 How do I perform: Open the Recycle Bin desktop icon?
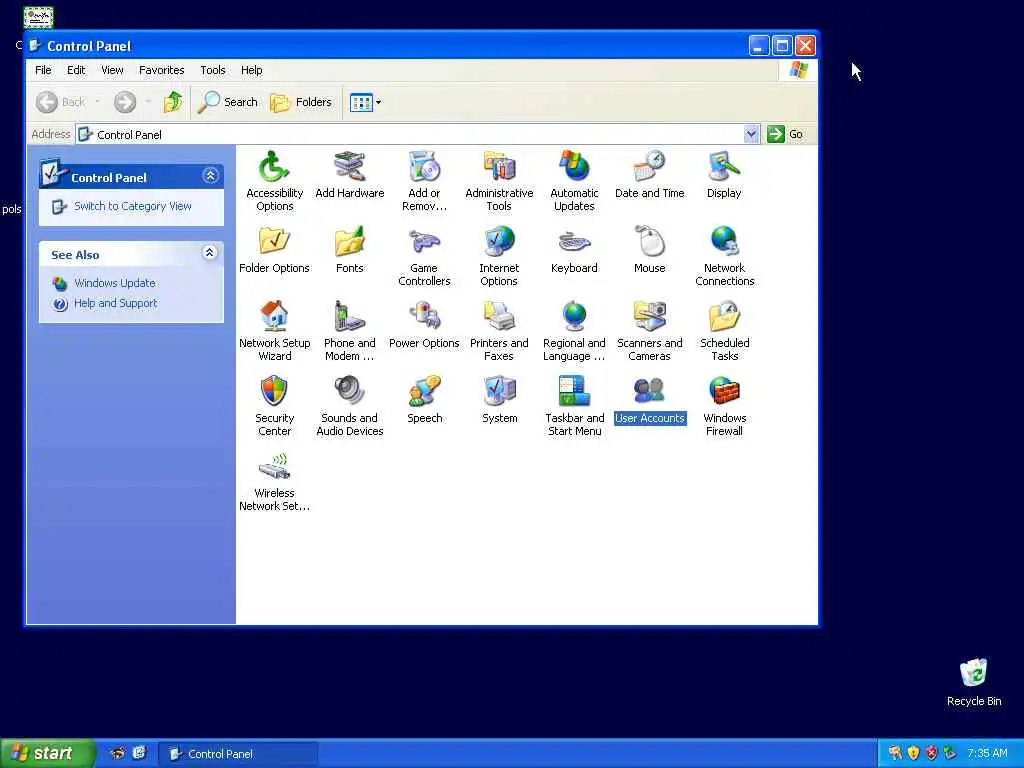click(x=974, y=682)
